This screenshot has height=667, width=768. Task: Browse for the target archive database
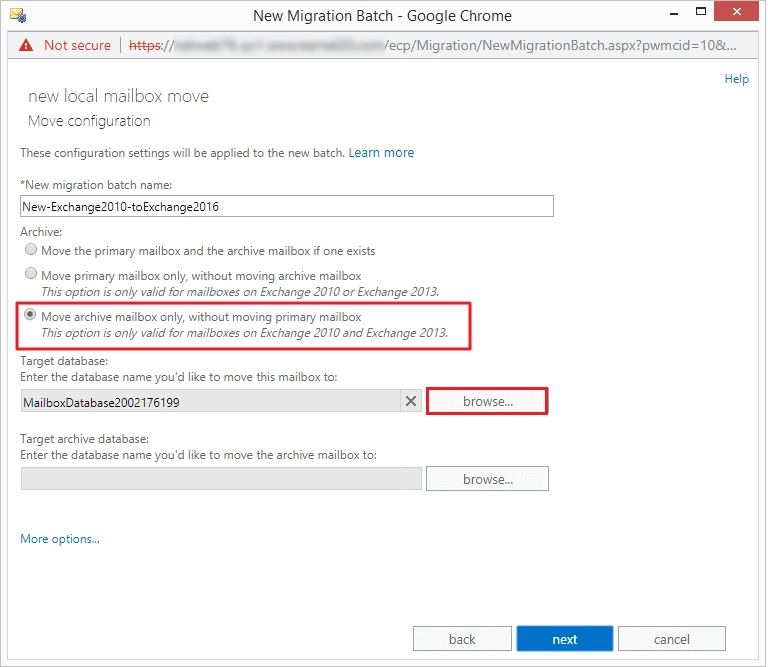coord(487,478)
